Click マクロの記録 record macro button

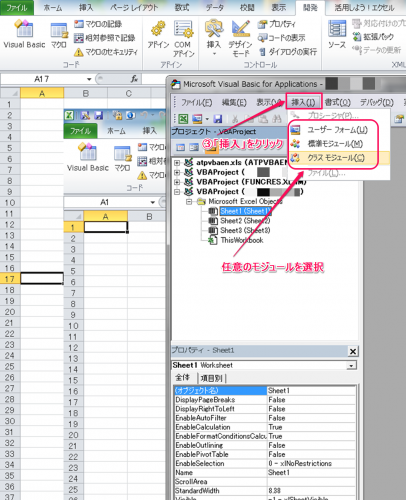tap(98, 24)
